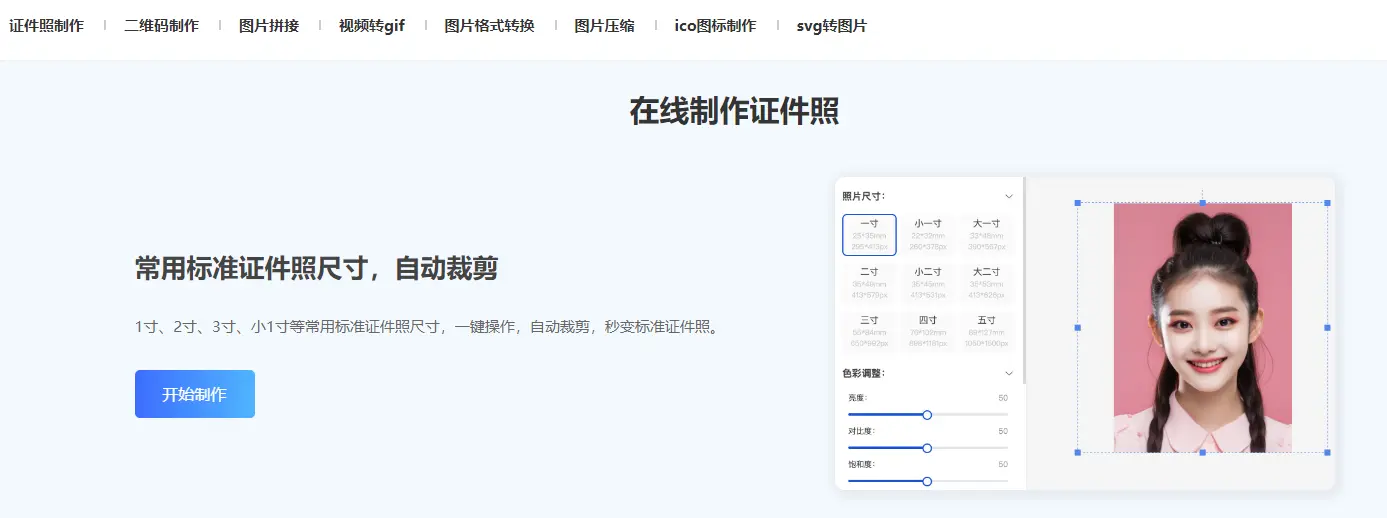Select the 三寸 size option
Viewport: 1387px width, 518px height.
tap(869, 331)
